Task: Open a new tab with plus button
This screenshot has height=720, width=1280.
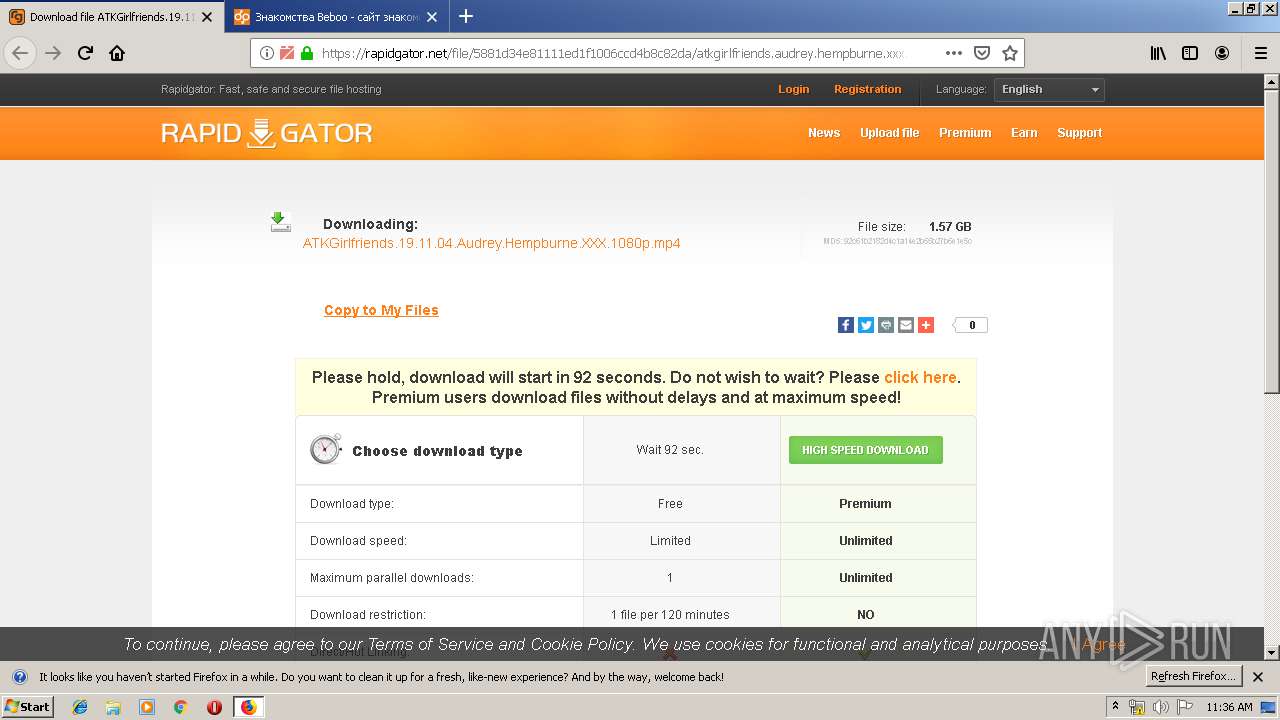Action: click(x=465, y=16)
